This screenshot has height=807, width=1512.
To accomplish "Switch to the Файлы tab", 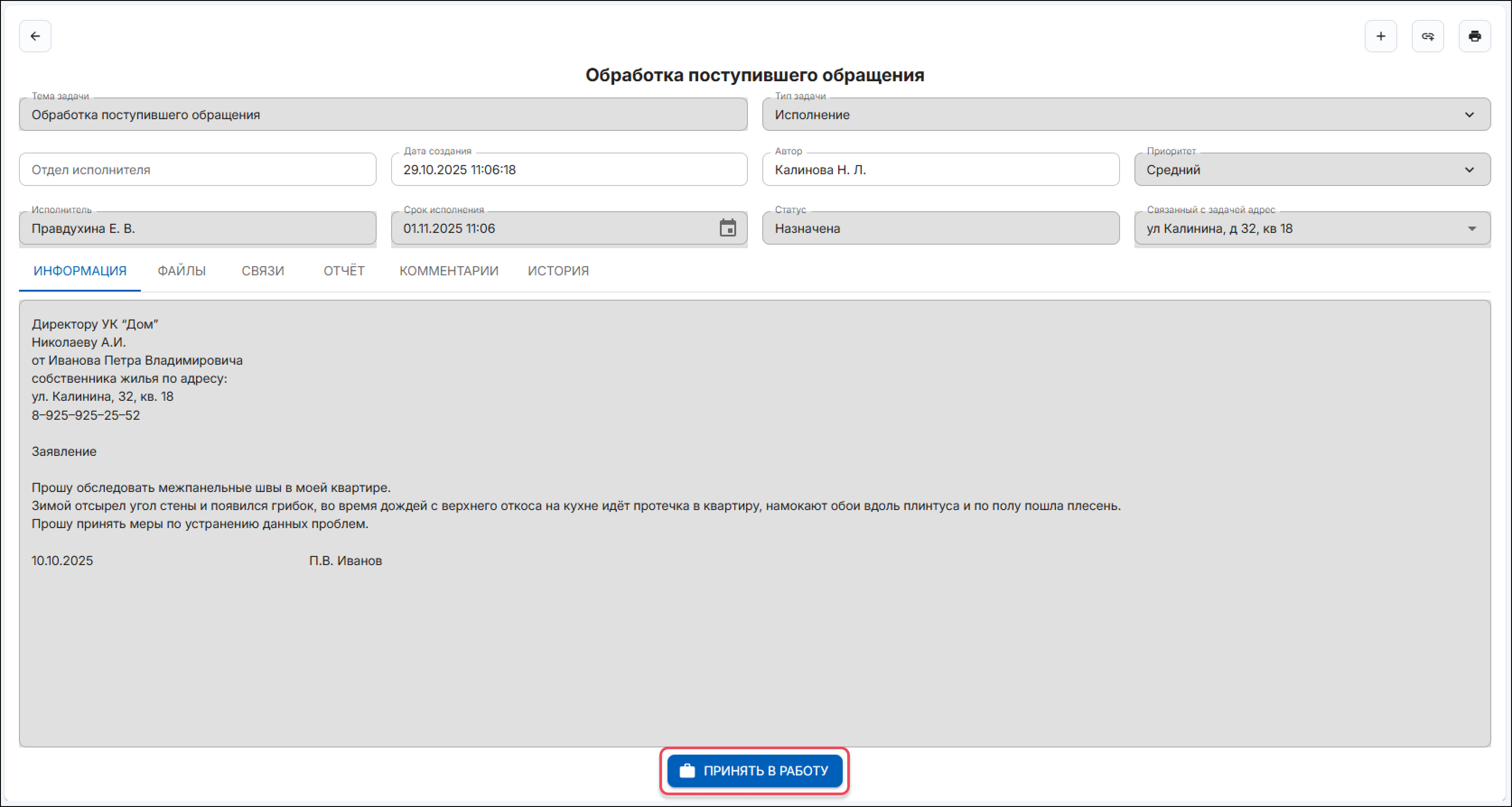I will 182,271.
